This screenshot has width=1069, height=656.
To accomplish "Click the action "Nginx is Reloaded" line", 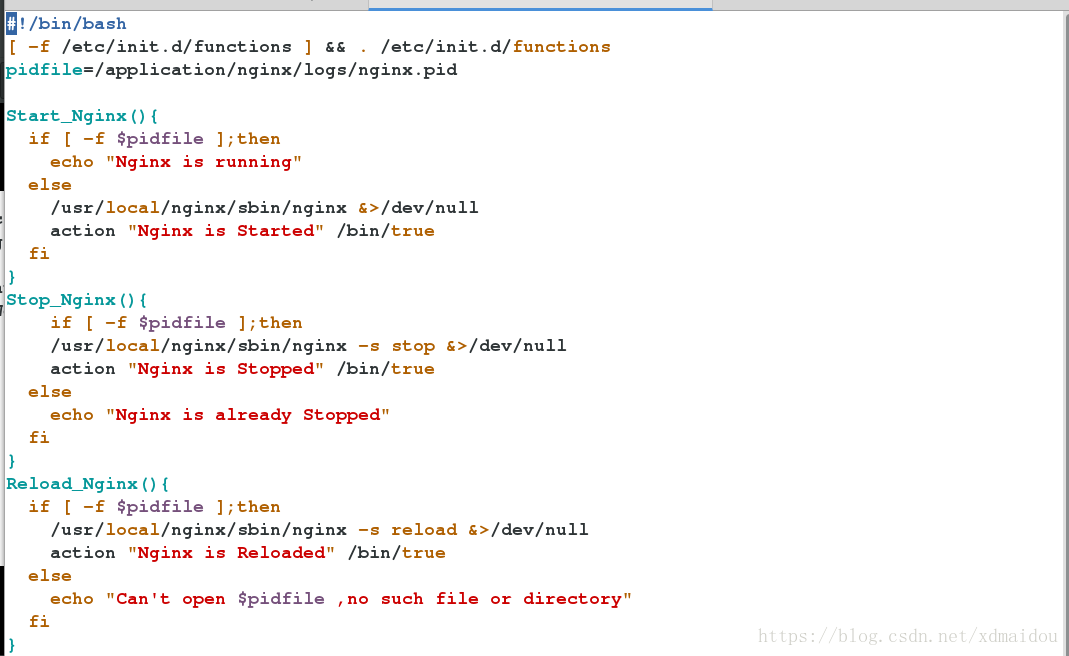I will (x=247, y=553).
